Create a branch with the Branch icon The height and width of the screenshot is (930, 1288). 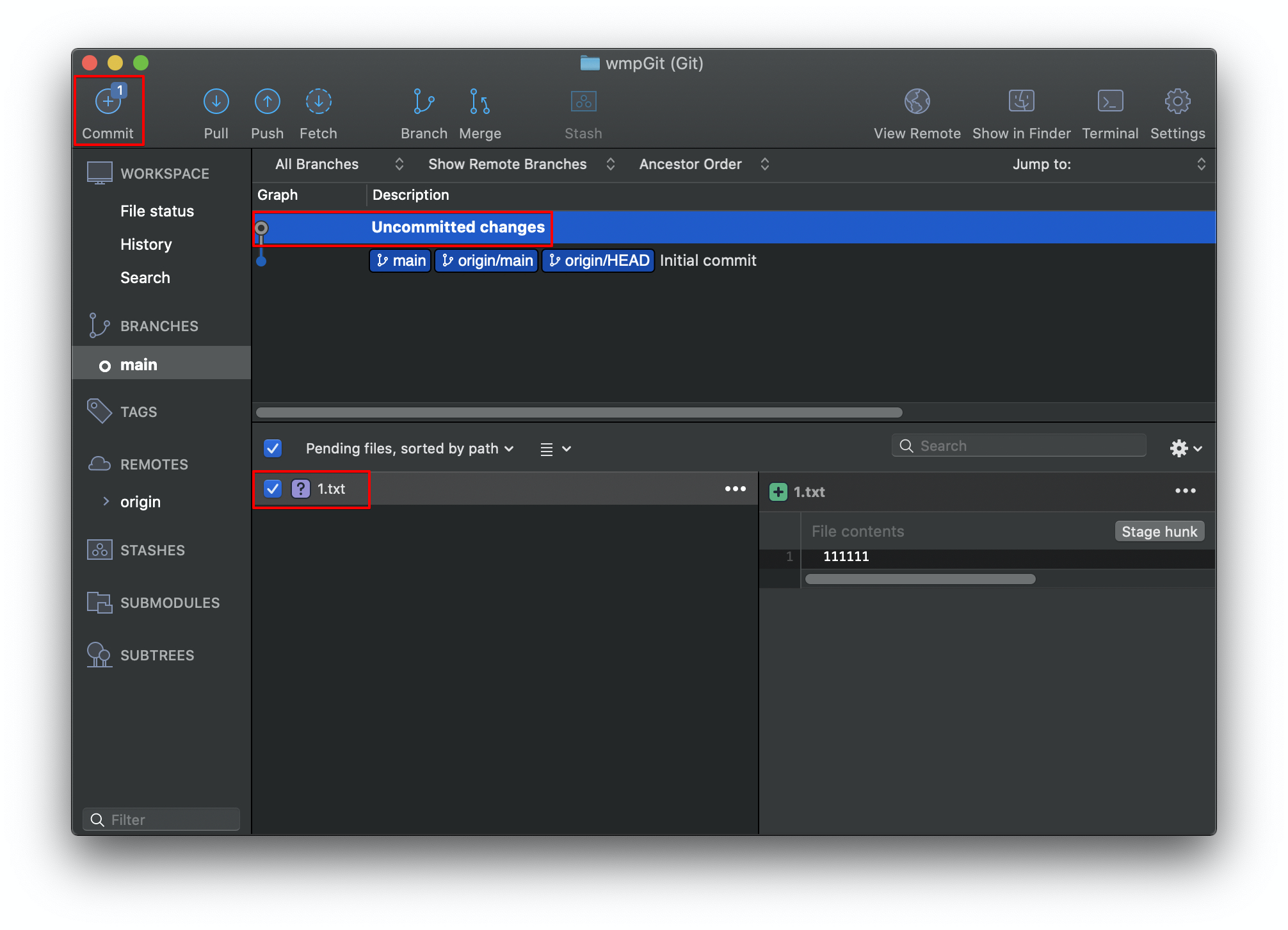423,102
